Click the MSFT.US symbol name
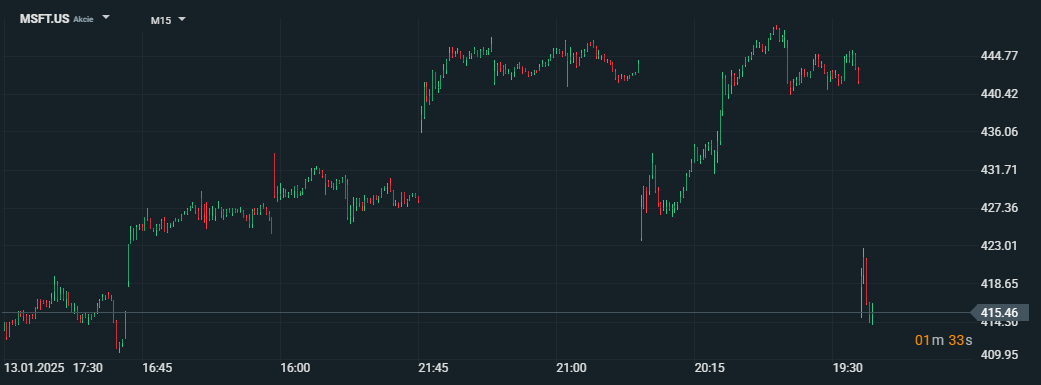 click(x=44, y=19)
